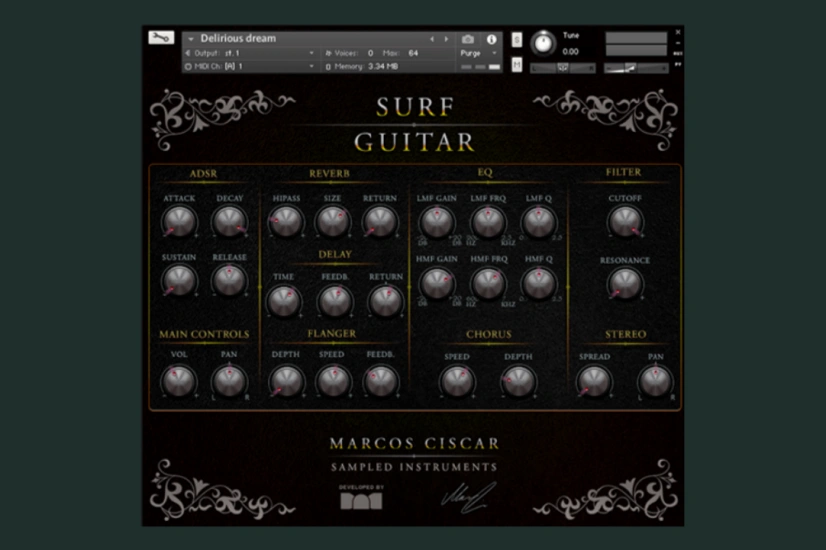Click the Filter Resonance knob
Image resolution: width=826 pixels, height=550 pixels.
625,283
